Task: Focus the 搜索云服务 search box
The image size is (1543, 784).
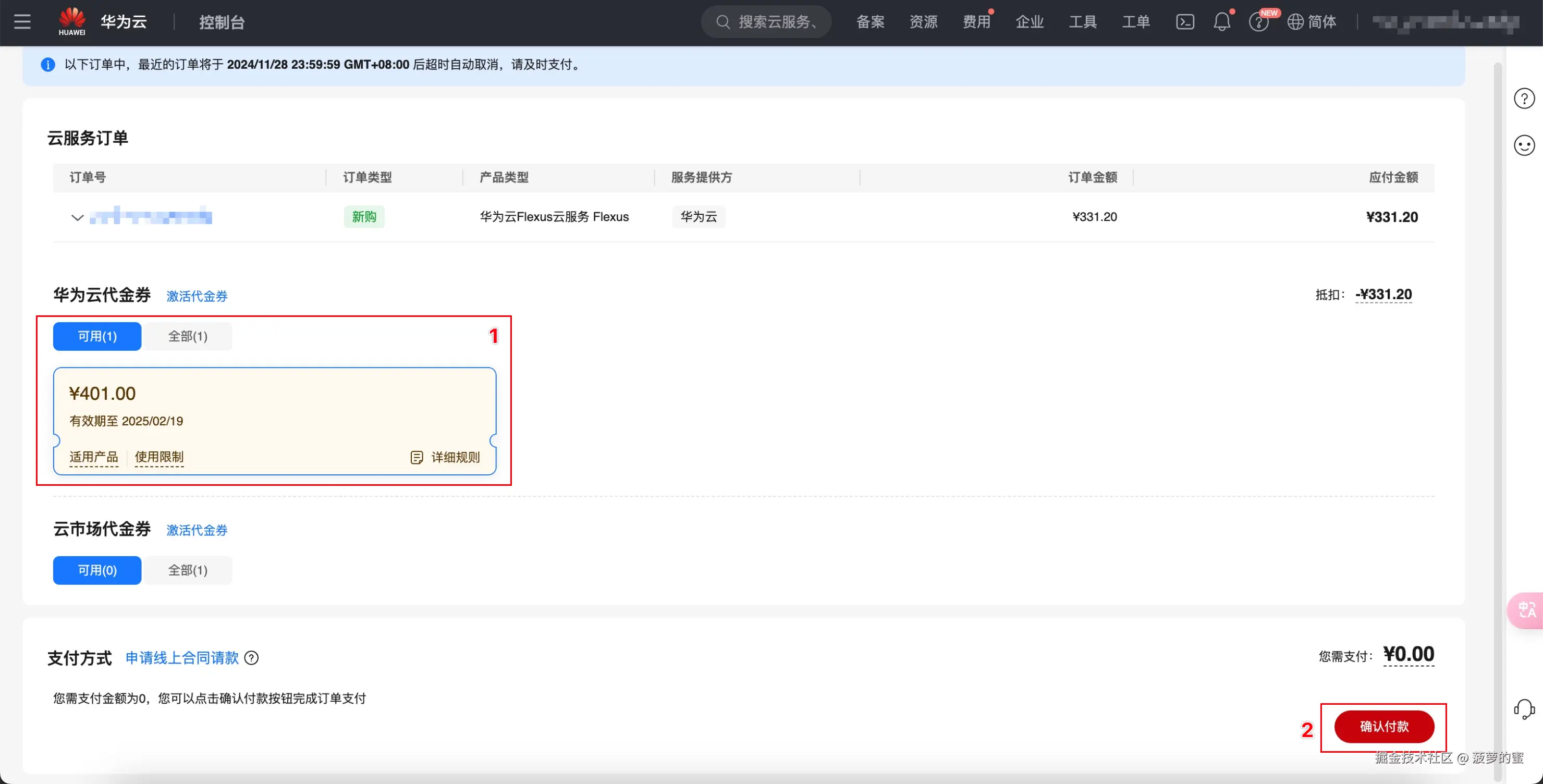Action: pos(766,22)
